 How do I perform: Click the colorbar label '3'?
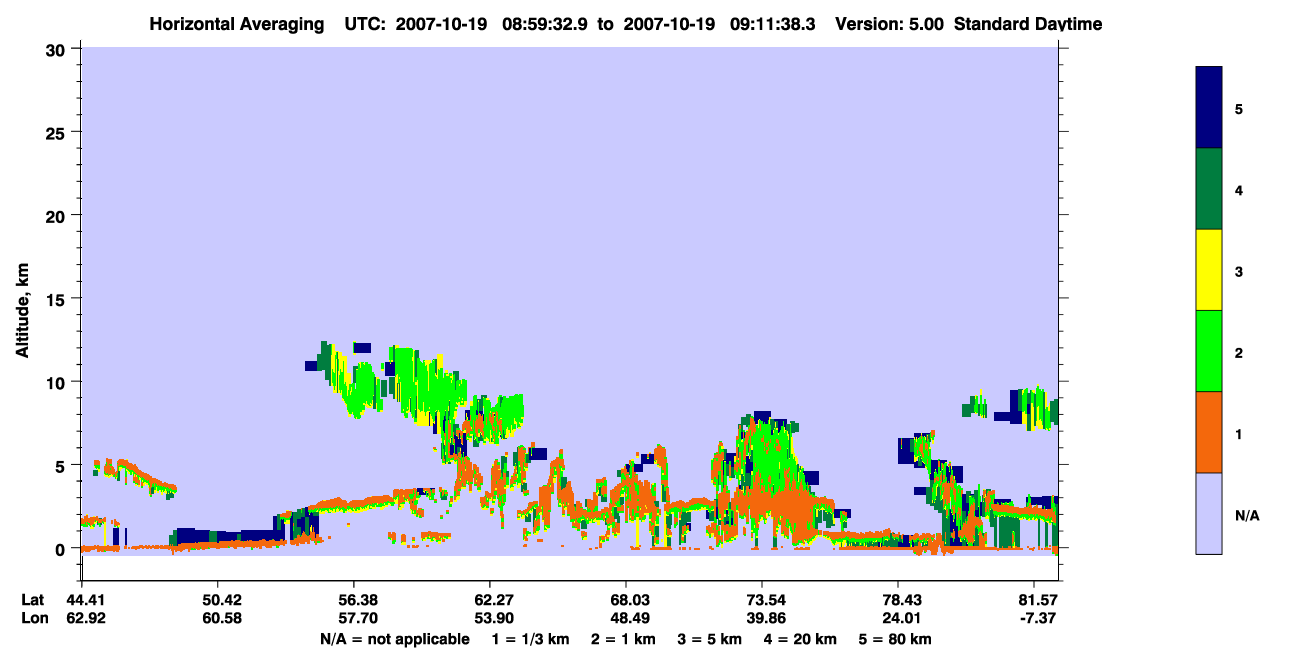point(1239,271)
